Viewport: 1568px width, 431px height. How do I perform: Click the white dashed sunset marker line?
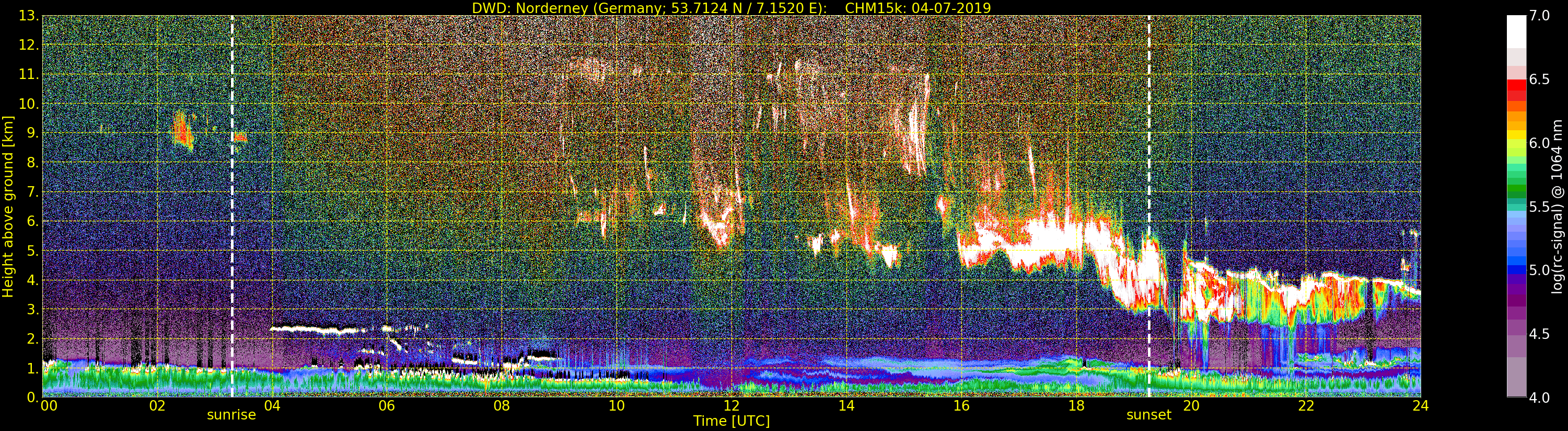point(1148,206)
